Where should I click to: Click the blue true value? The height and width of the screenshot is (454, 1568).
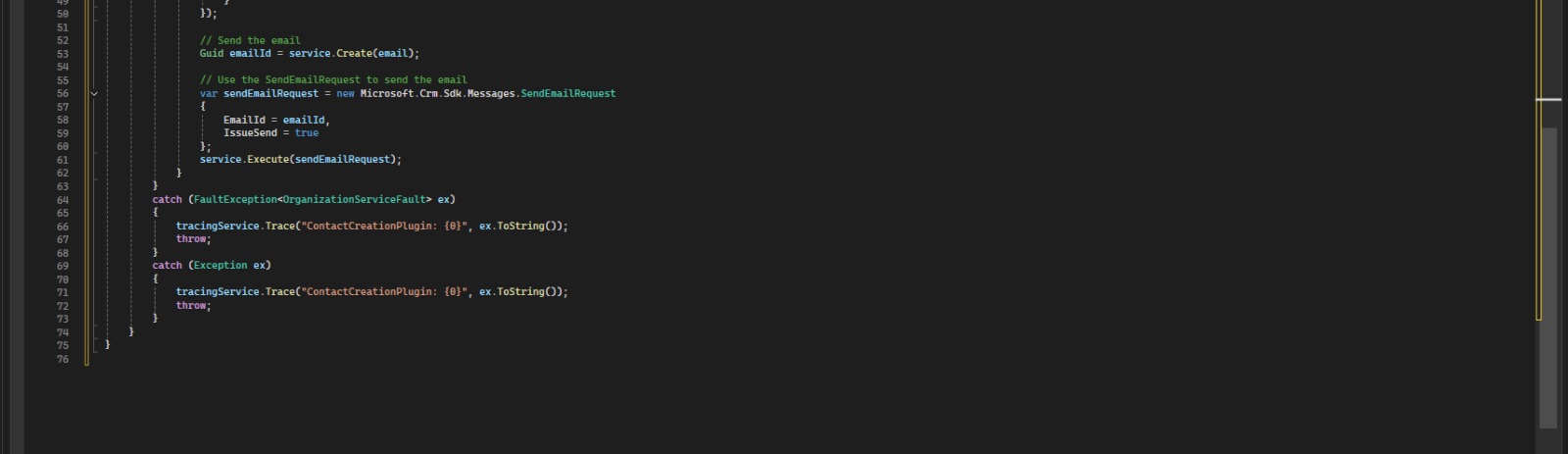(307, 133)
